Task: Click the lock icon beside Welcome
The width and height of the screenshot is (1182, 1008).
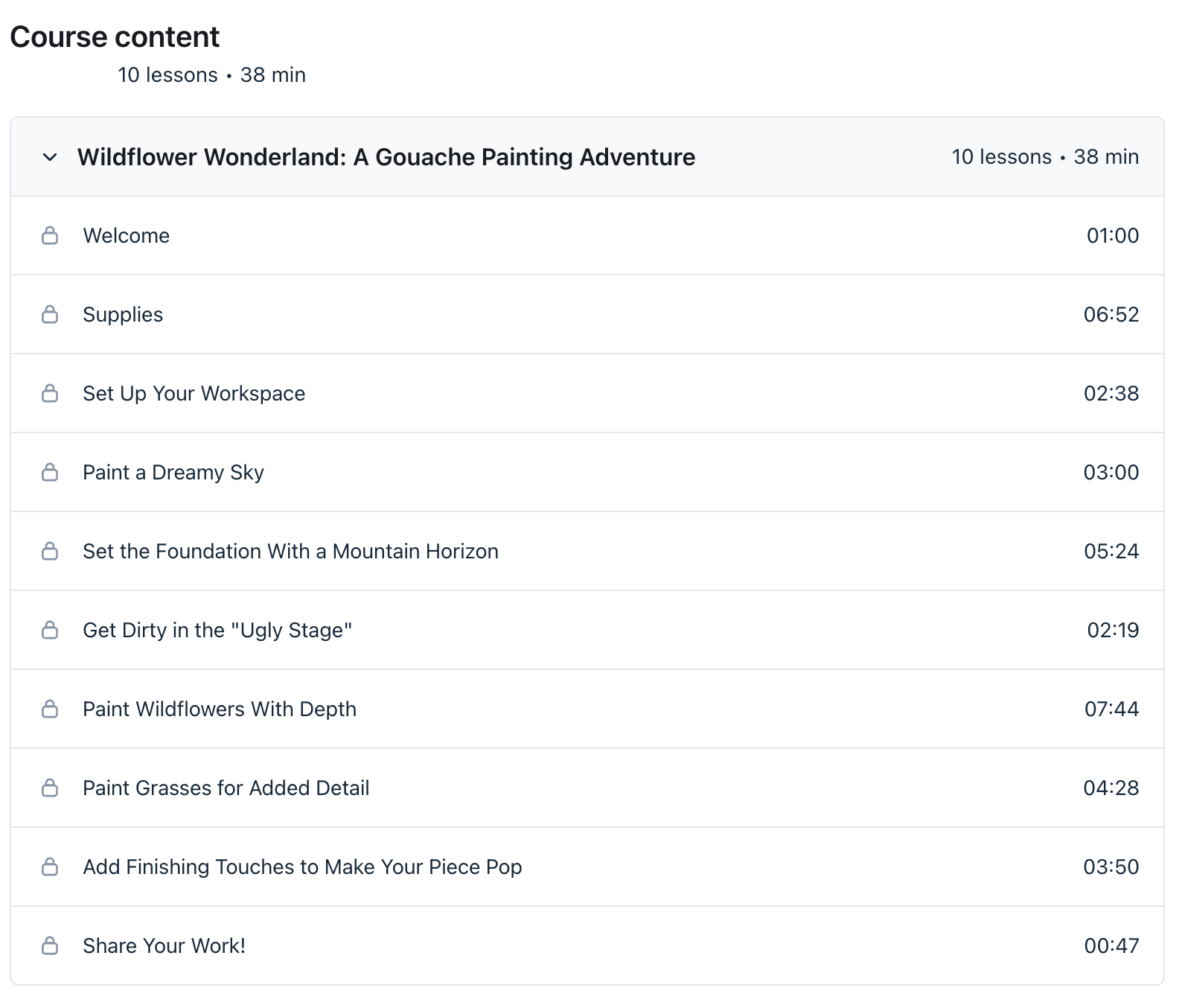Action: coord(50,236)
